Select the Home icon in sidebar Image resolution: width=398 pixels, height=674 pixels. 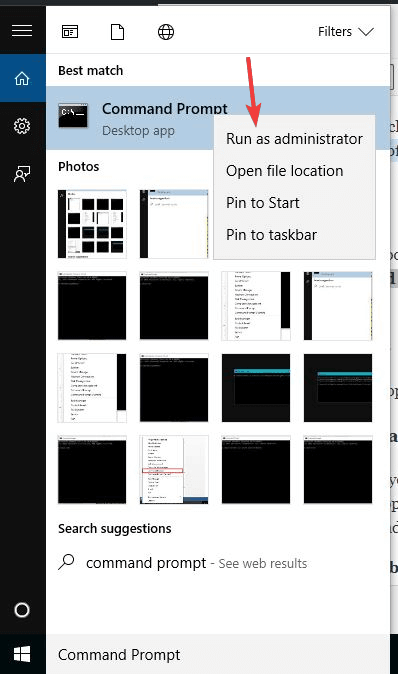[x=22, y=78]
